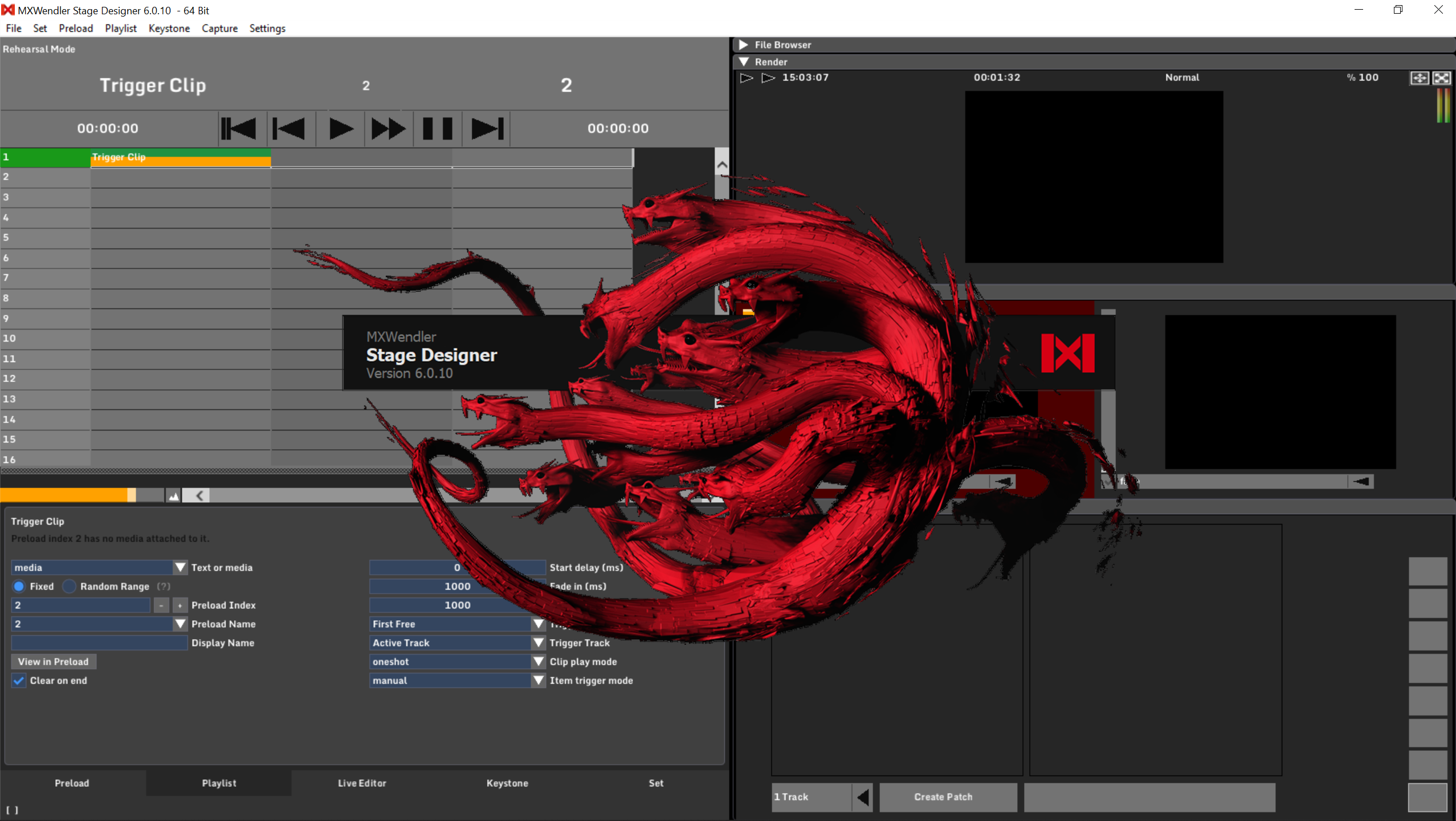
Task: Select the Fixed radio option
Action: coord(19,586)
